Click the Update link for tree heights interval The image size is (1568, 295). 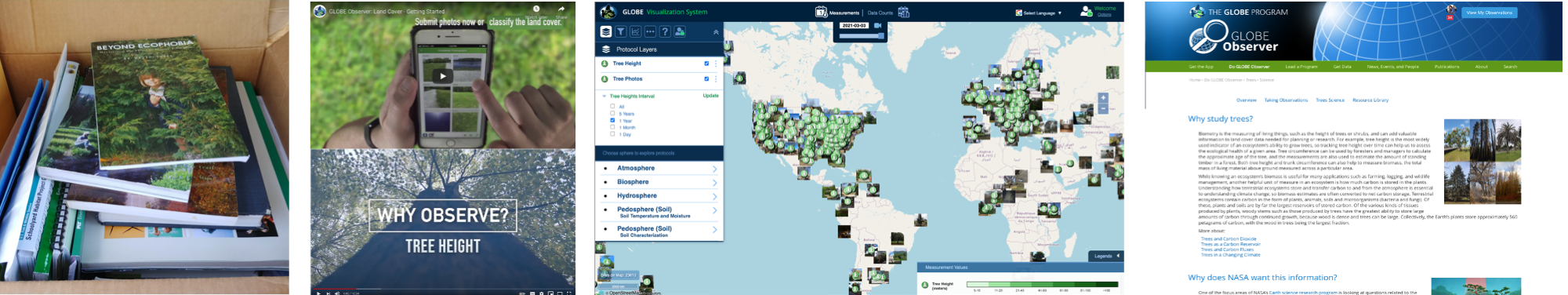pos(710,96)
